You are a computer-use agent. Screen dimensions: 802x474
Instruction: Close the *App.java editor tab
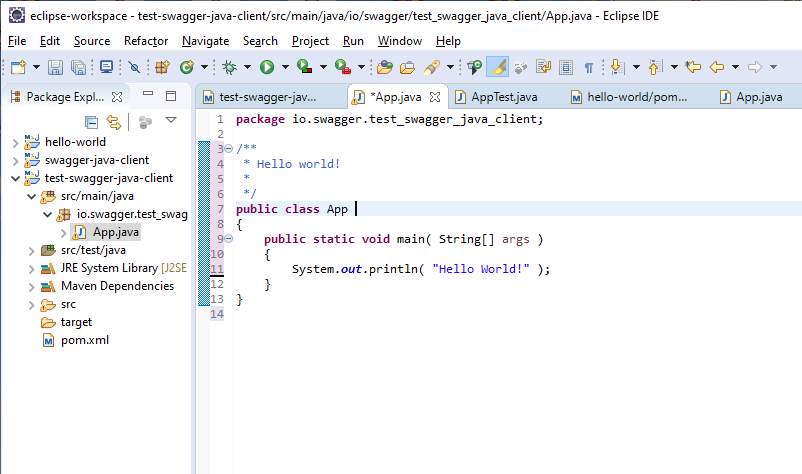[436, 97]
